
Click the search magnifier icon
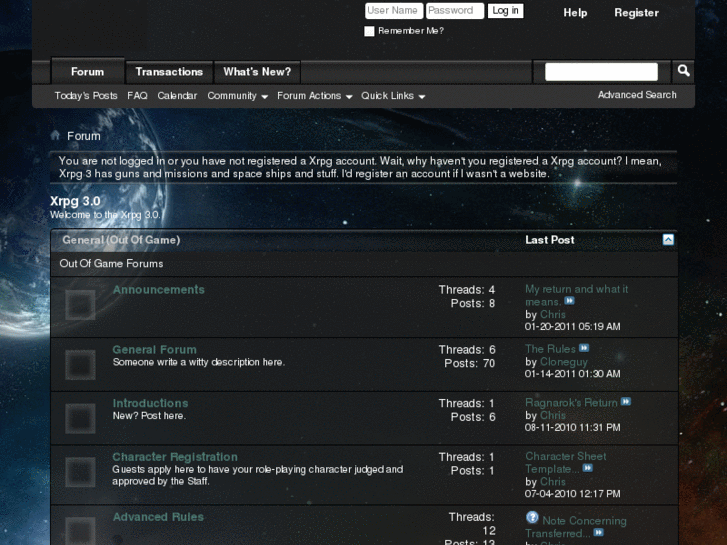tap(683, 71)
